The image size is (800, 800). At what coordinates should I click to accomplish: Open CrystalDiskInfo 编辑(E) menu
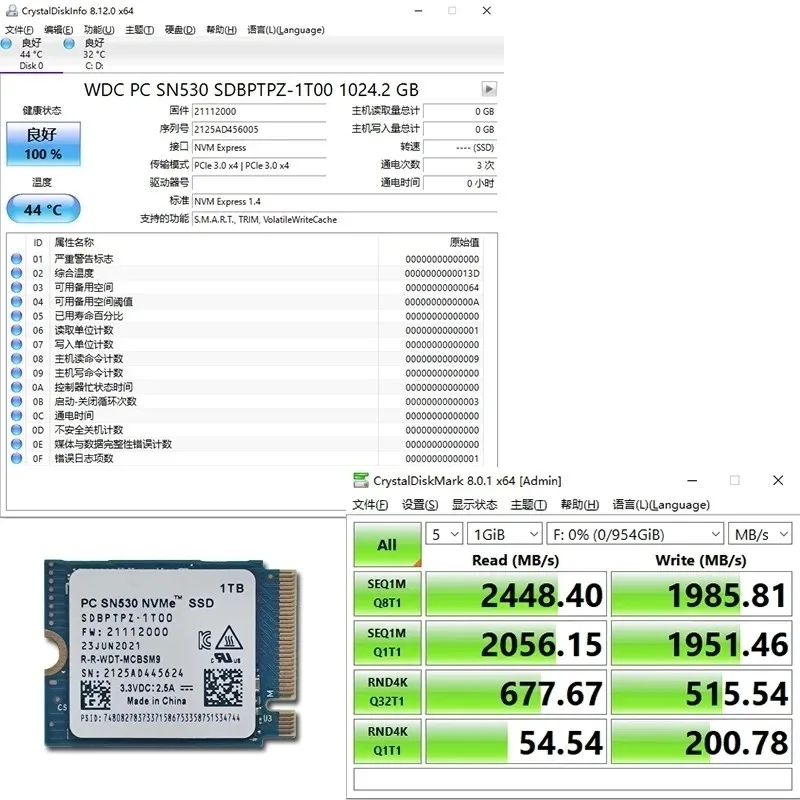pyautogui.click(x=59, y=30)
